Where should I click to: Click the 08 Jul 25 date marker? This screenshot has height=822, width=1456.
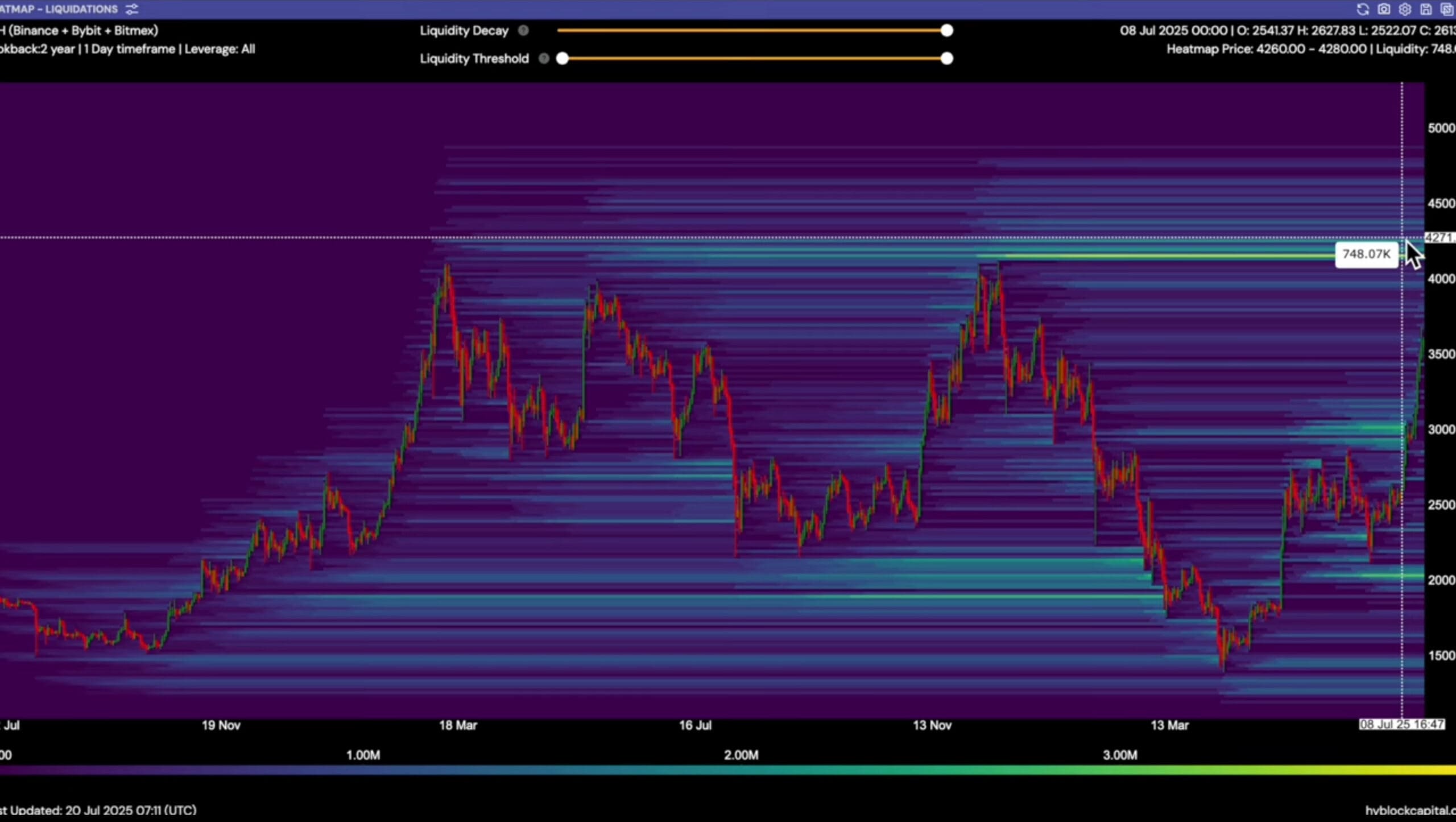pyautogui.click(x=1401, y=724)
